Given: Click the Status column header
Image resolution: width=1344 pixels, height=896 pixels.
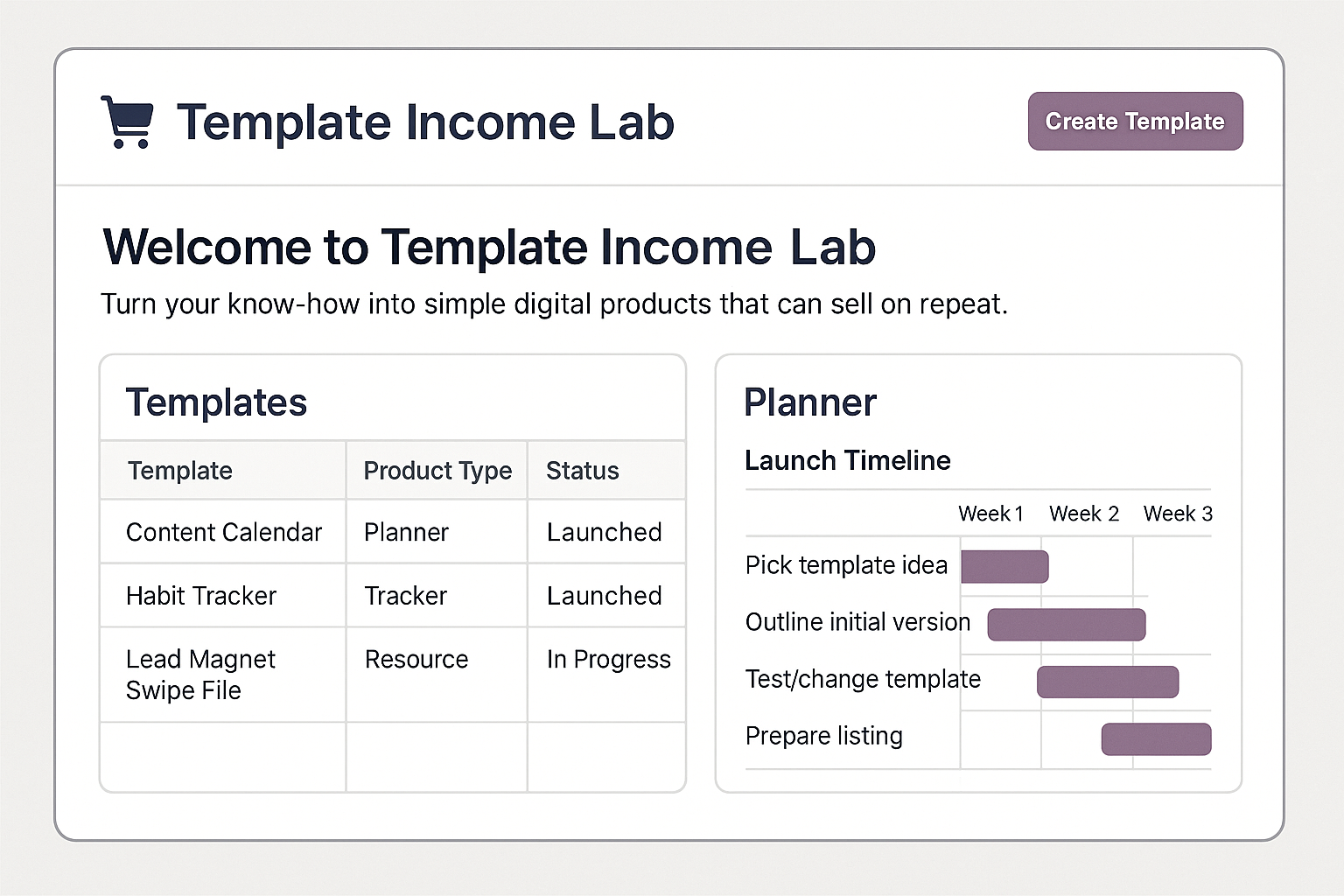Looking at the screenshot, I should [x=582, y=470].
